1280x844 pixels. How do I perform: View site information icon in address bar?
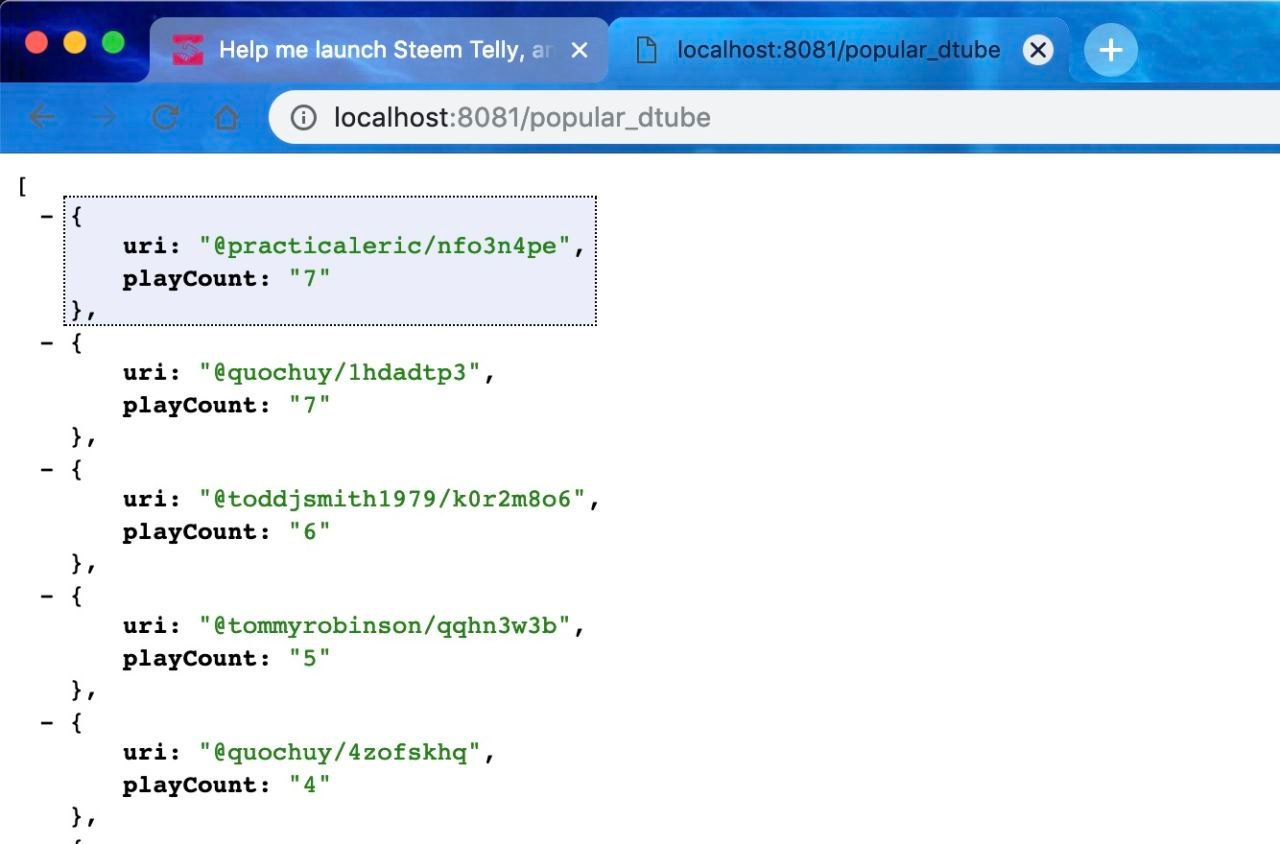point(303,118)
